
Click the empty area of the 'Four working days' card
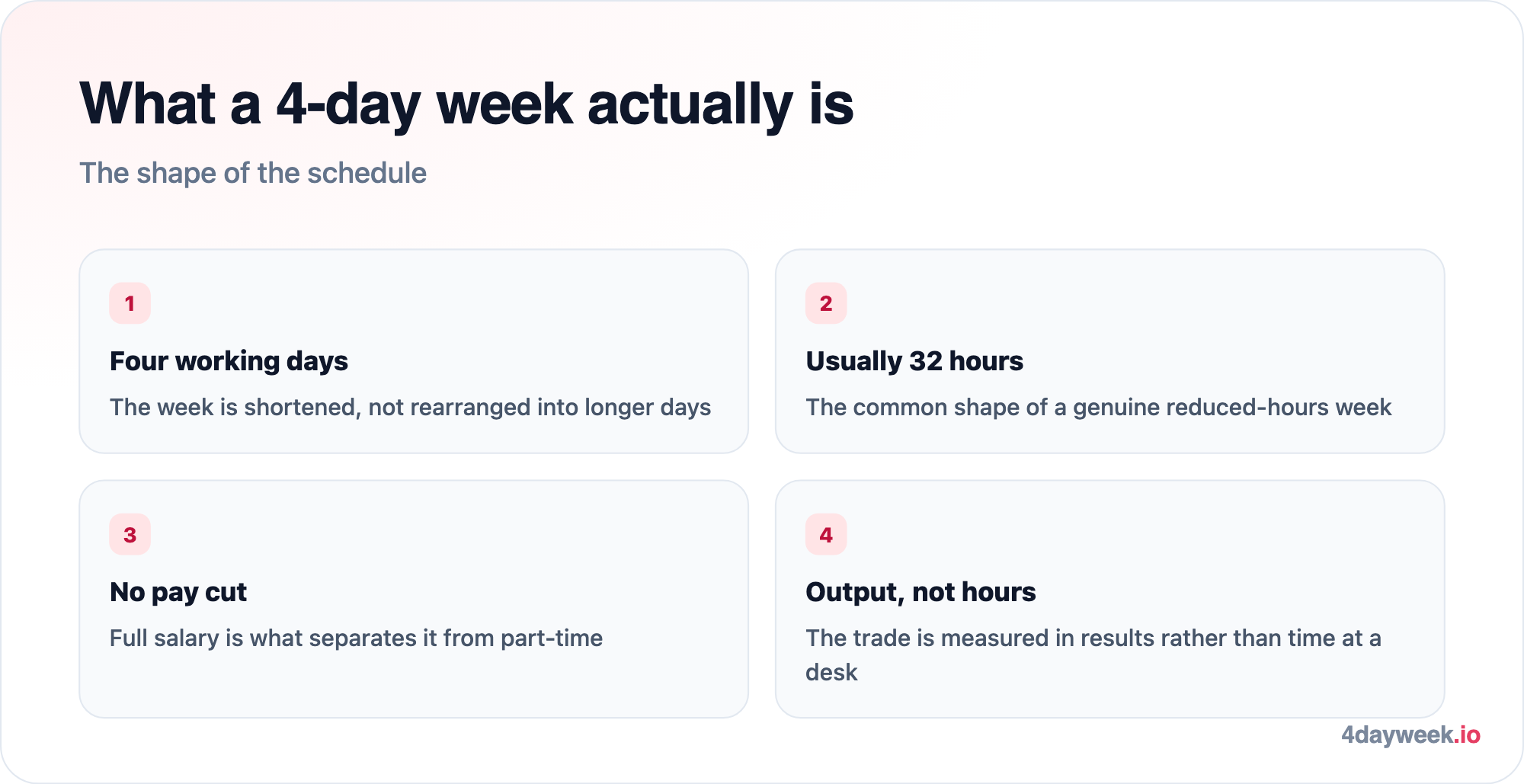(457, 305)
